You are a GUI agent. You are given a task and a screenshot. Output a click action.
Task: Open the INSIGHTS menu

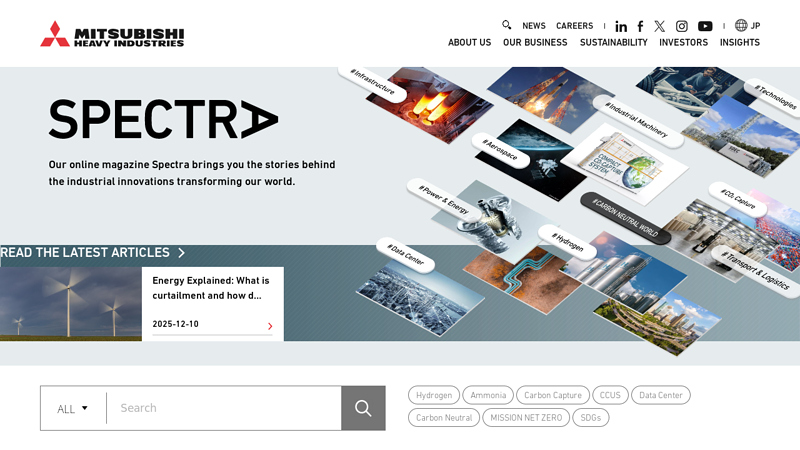tap(740, 42)
